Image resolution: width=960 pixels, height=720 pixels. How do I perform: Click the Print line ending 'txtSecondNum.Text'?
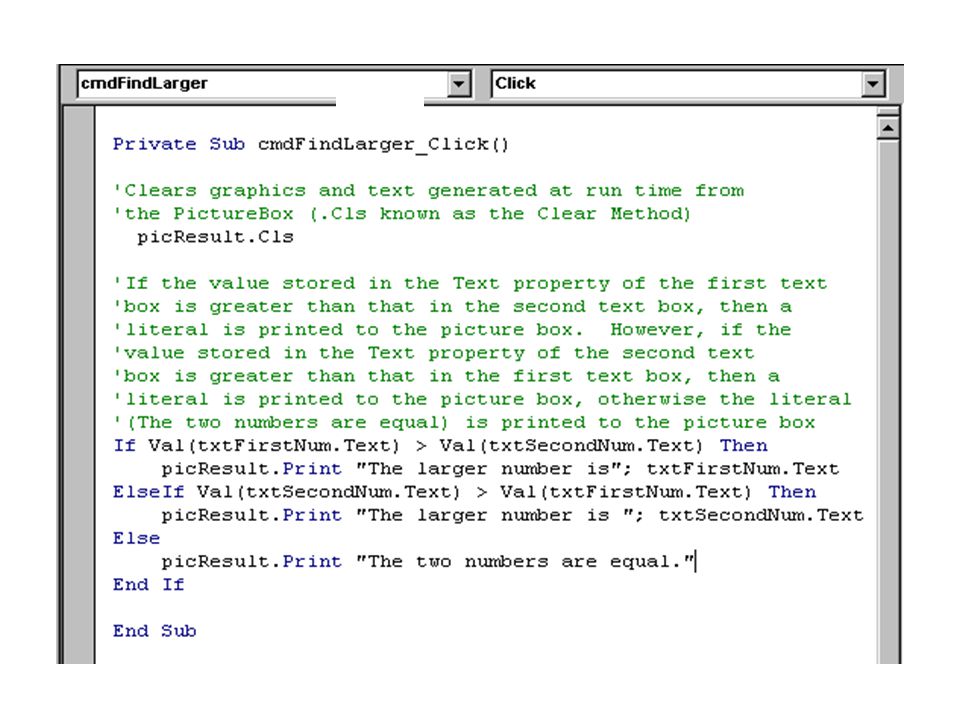(x=512, y=516)
